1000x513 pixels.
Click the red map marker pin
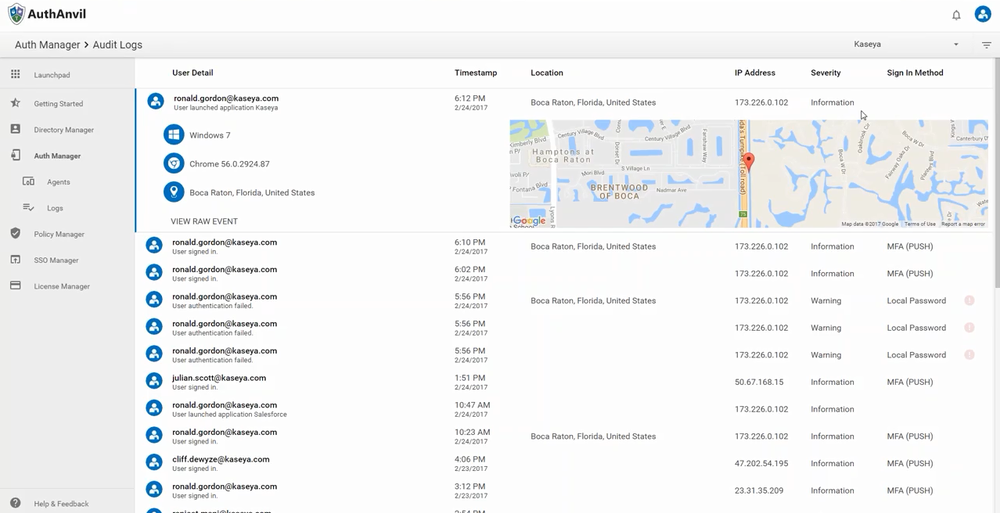[749, 162]
